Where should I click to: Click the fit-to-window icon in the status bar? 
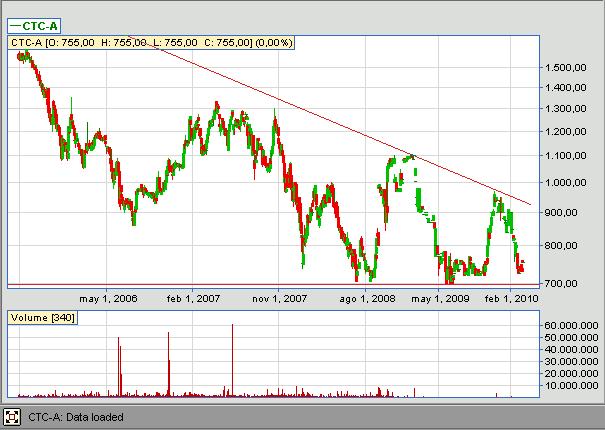point(12,417)
